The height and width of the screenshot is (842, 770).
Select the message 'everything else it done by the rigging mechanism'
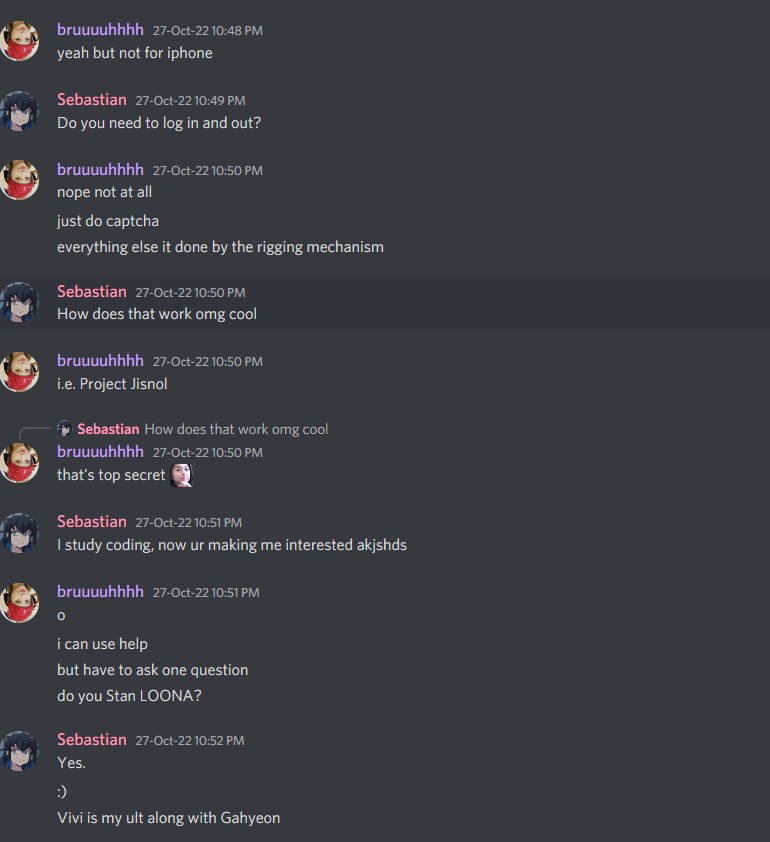pyautogui.click(x=221, y=247)
